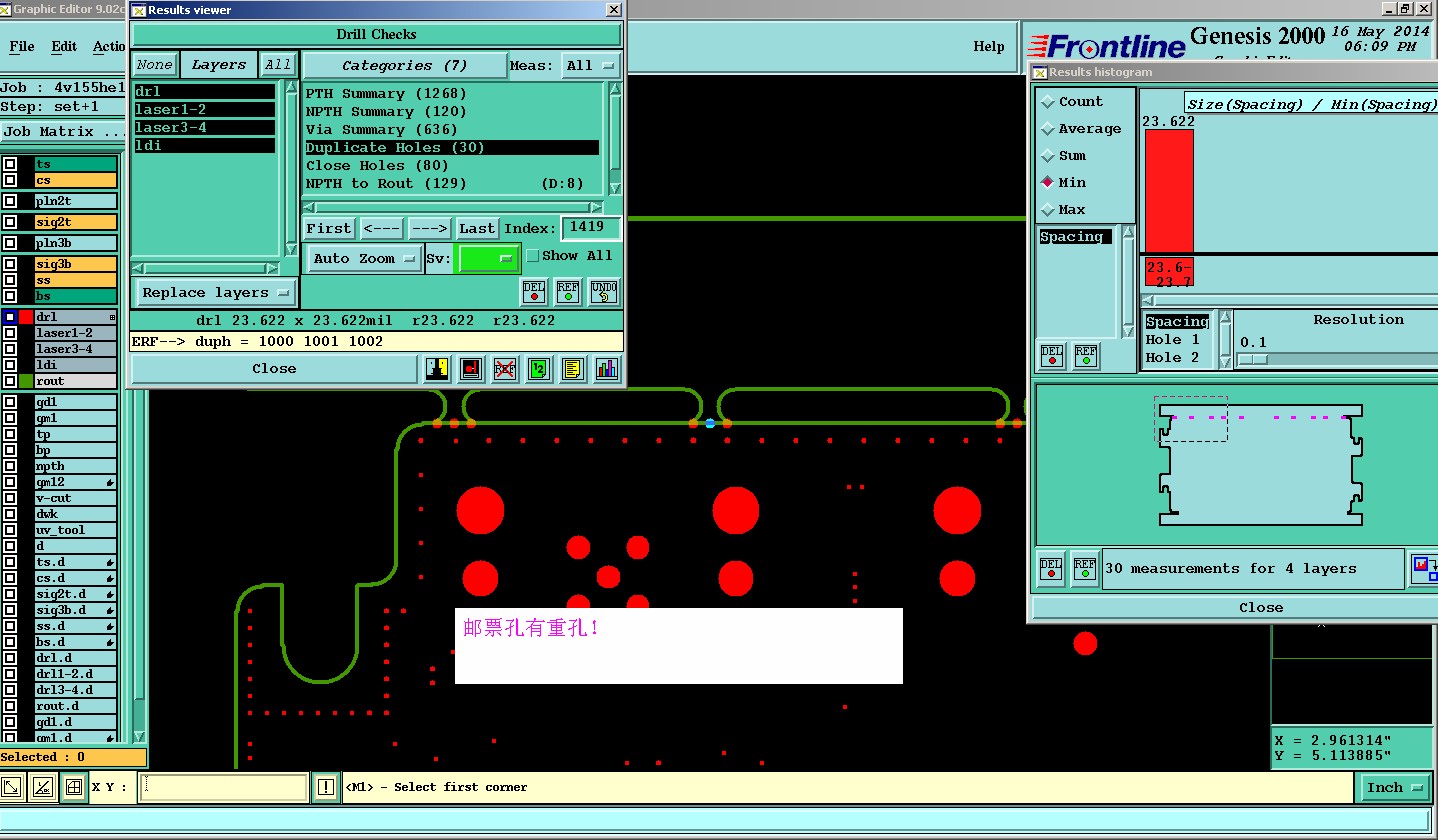
Task: Select the Count radio option
Action: (x=1048, y=102)
